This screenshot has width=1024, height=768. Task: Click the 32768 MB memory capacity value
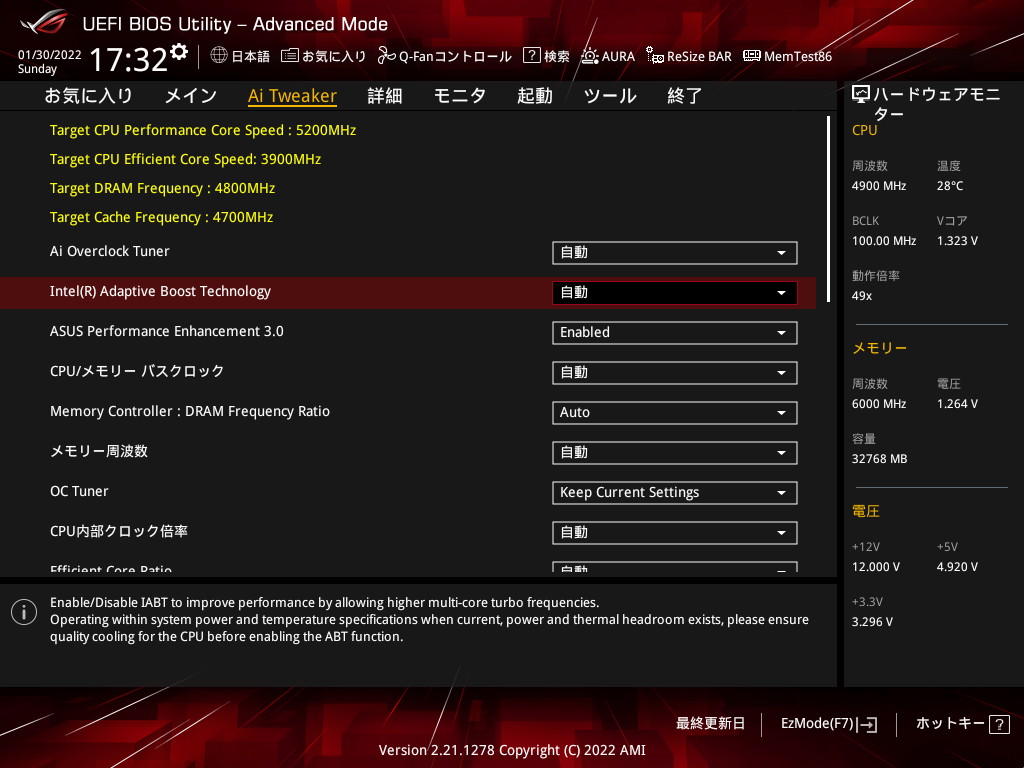click(x=880, y=459)
